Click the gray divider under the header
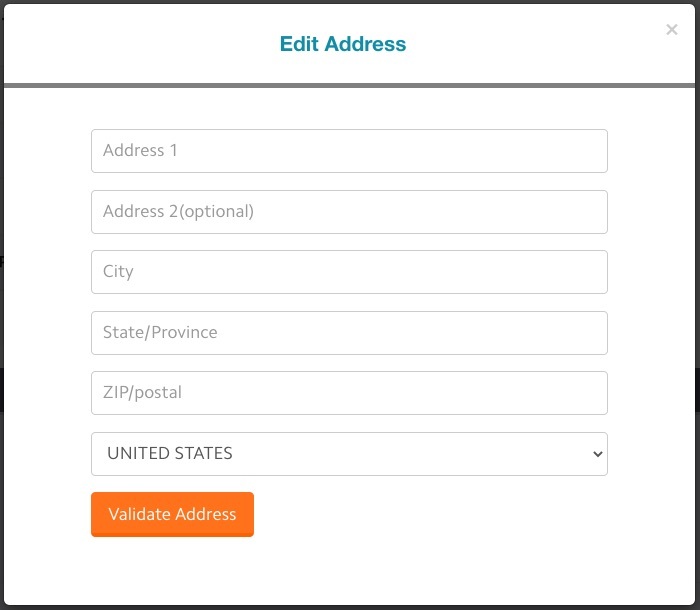700x610 pixels. 349,85
